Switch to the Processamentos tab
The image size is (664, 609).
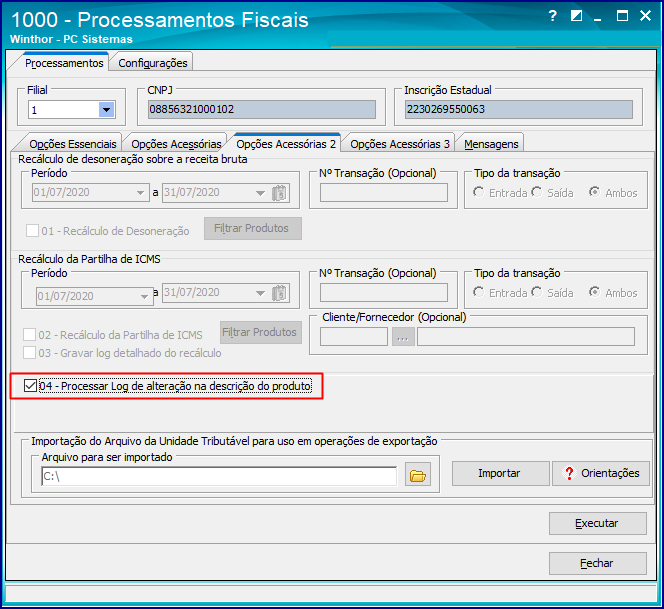[x=64, y=63]
